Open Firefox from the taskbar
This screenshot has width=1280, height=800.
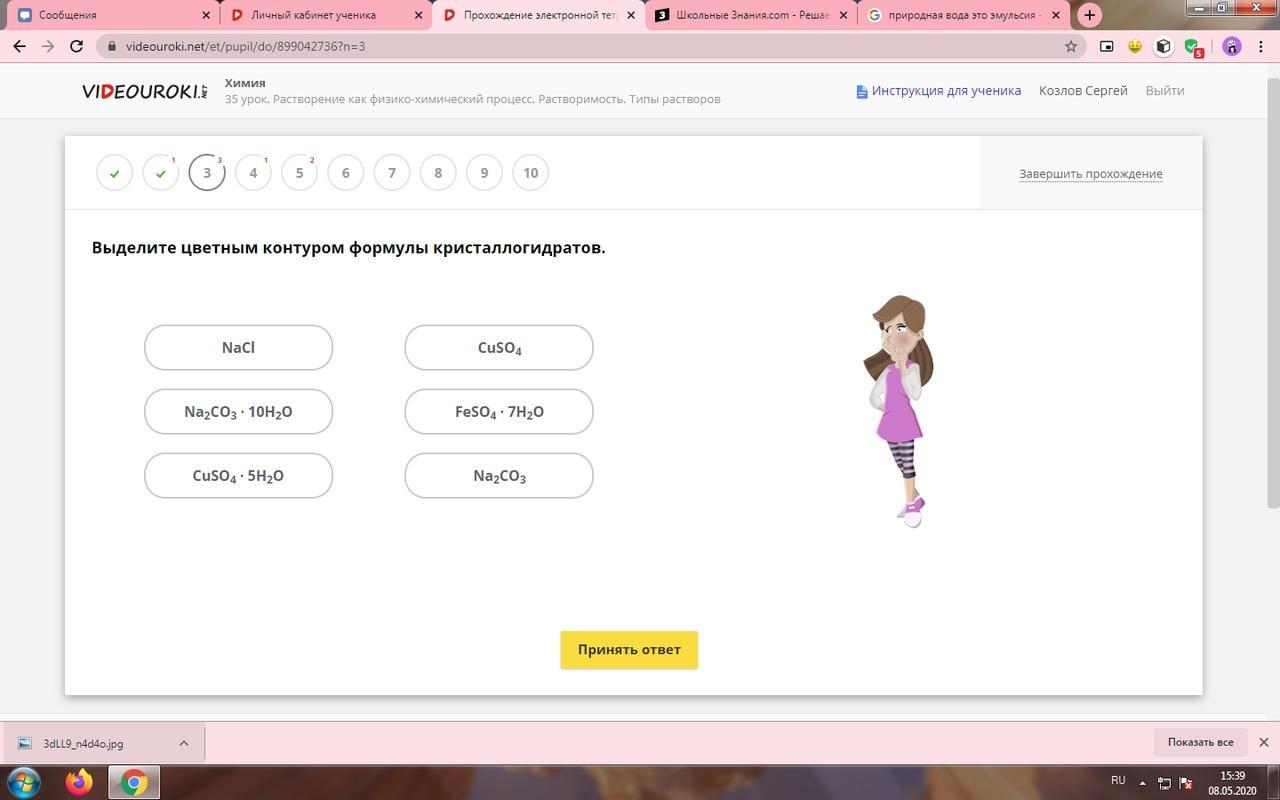(79, 781)
